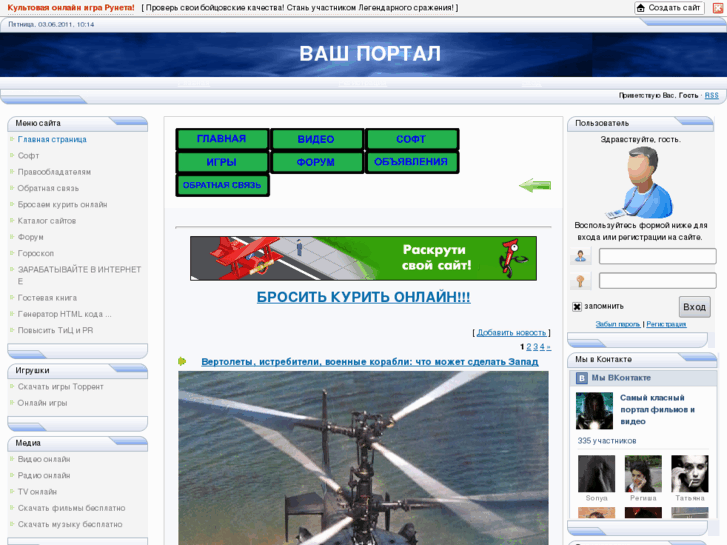Open Скачать фильмы бесплатно link
727x545 pixels.
coord(71,508)
